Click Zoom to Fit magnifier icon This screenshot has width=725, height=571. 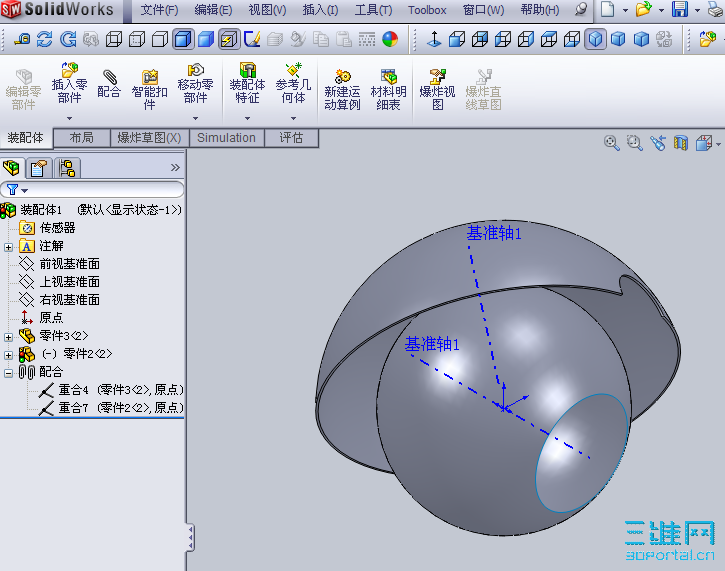[612, 143]
